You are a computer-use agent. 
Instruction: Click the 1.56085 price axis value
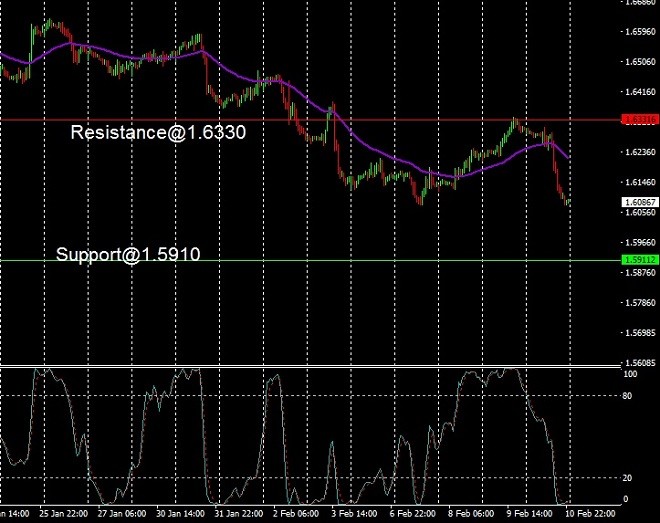(x=640, y=363)
